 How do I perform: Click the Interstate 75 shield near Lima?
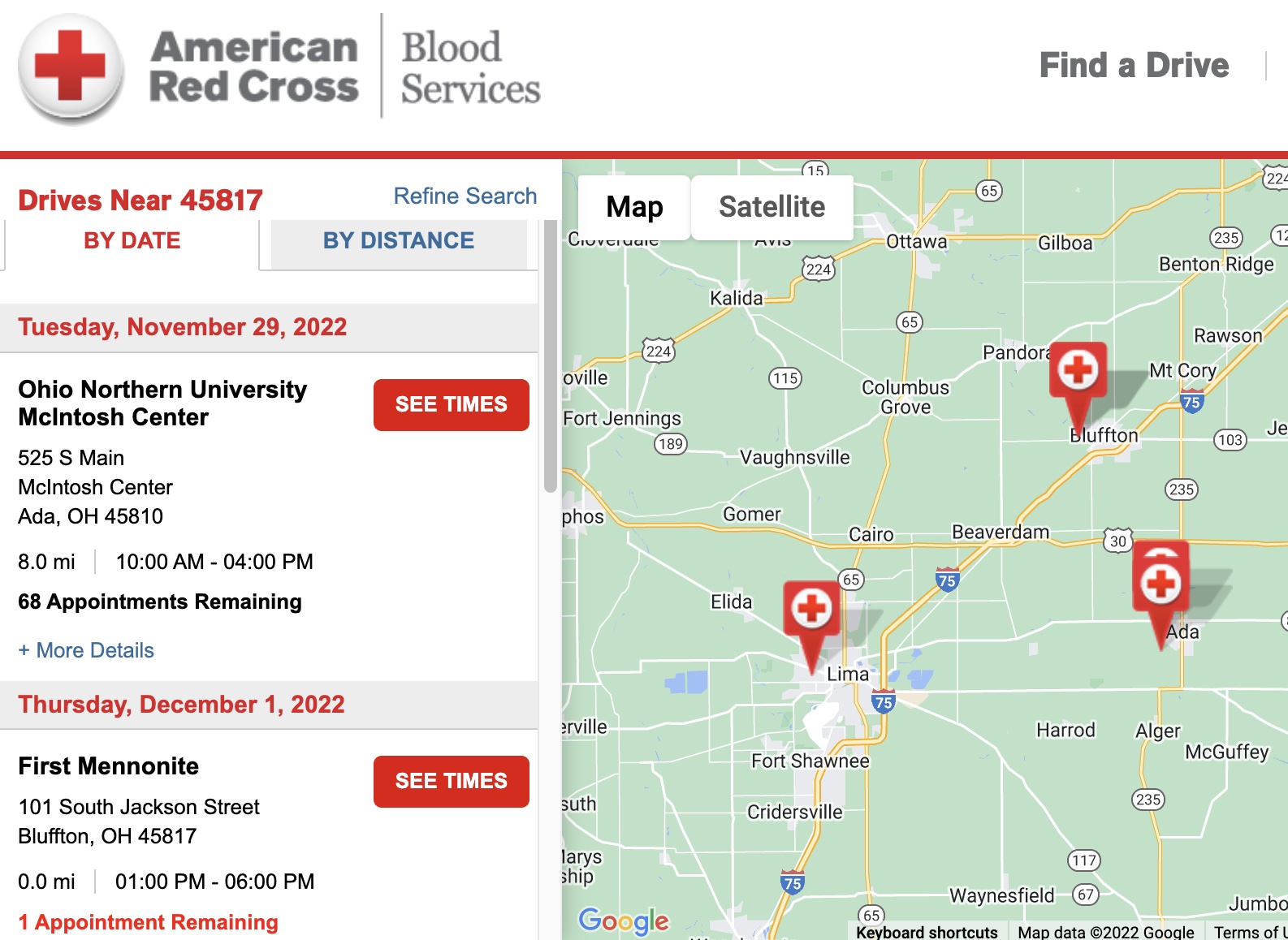(883, 702)
